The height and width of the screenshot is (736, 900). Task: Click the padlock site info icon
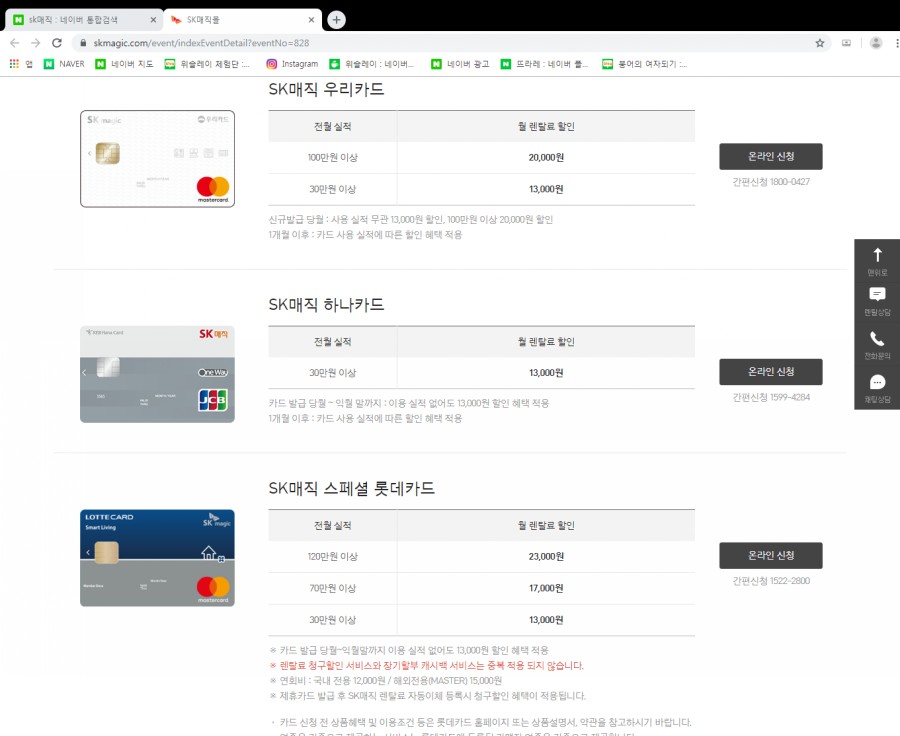pyautogui.click(x=83, y=43)
